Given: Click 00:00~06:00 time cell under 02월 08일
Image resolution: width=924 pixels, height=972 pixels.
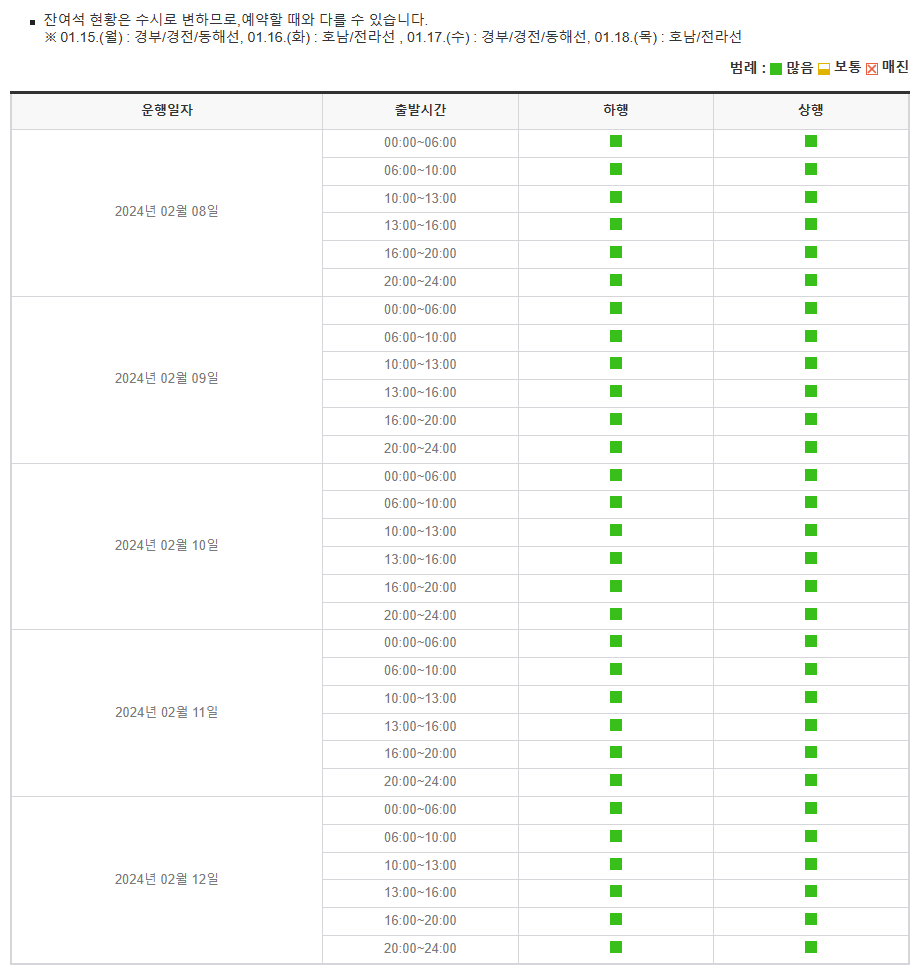Looking at the screenshot, I should [x=420, y=143].
